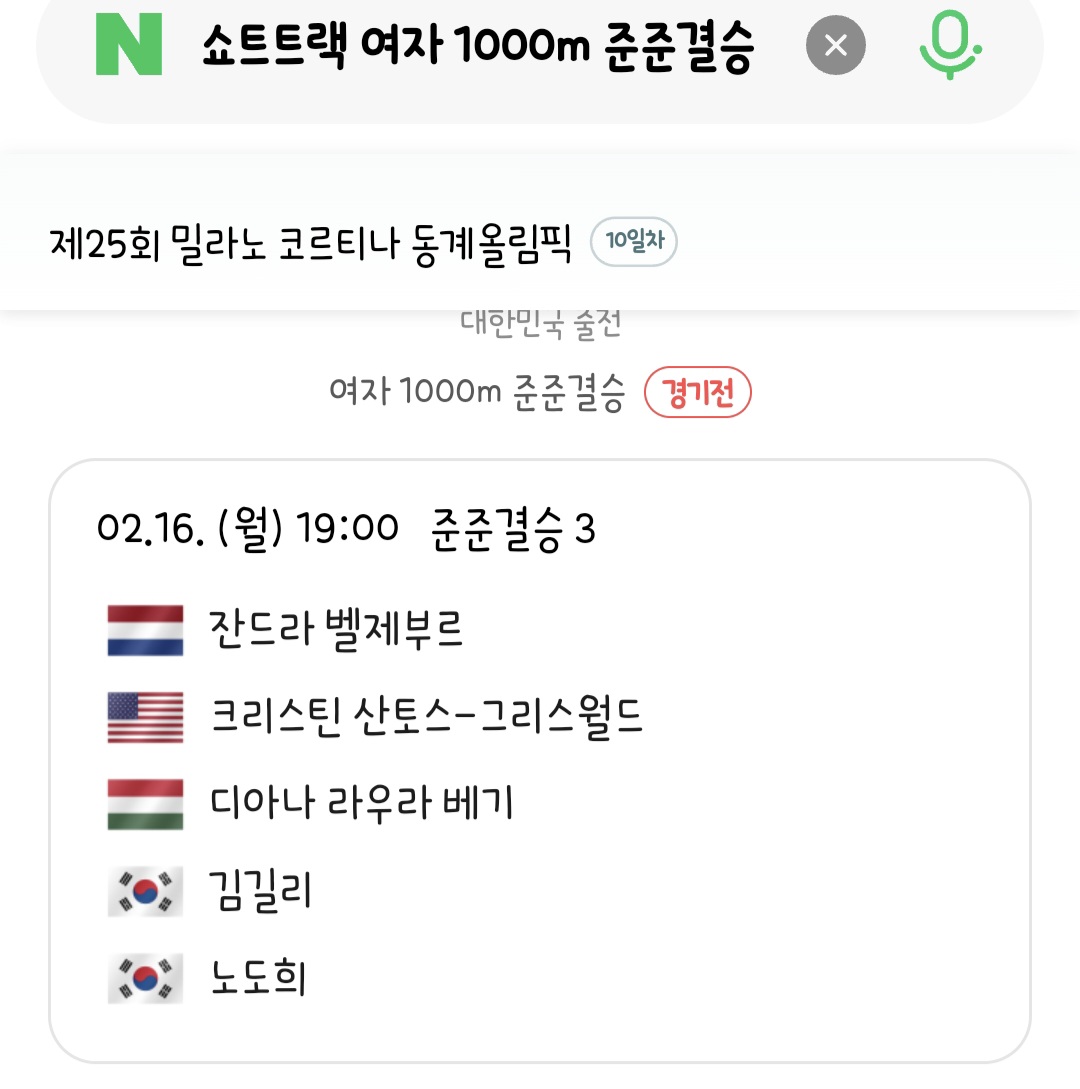Tap the 10일차 day badge
1080x1089 pixels.
633,243
